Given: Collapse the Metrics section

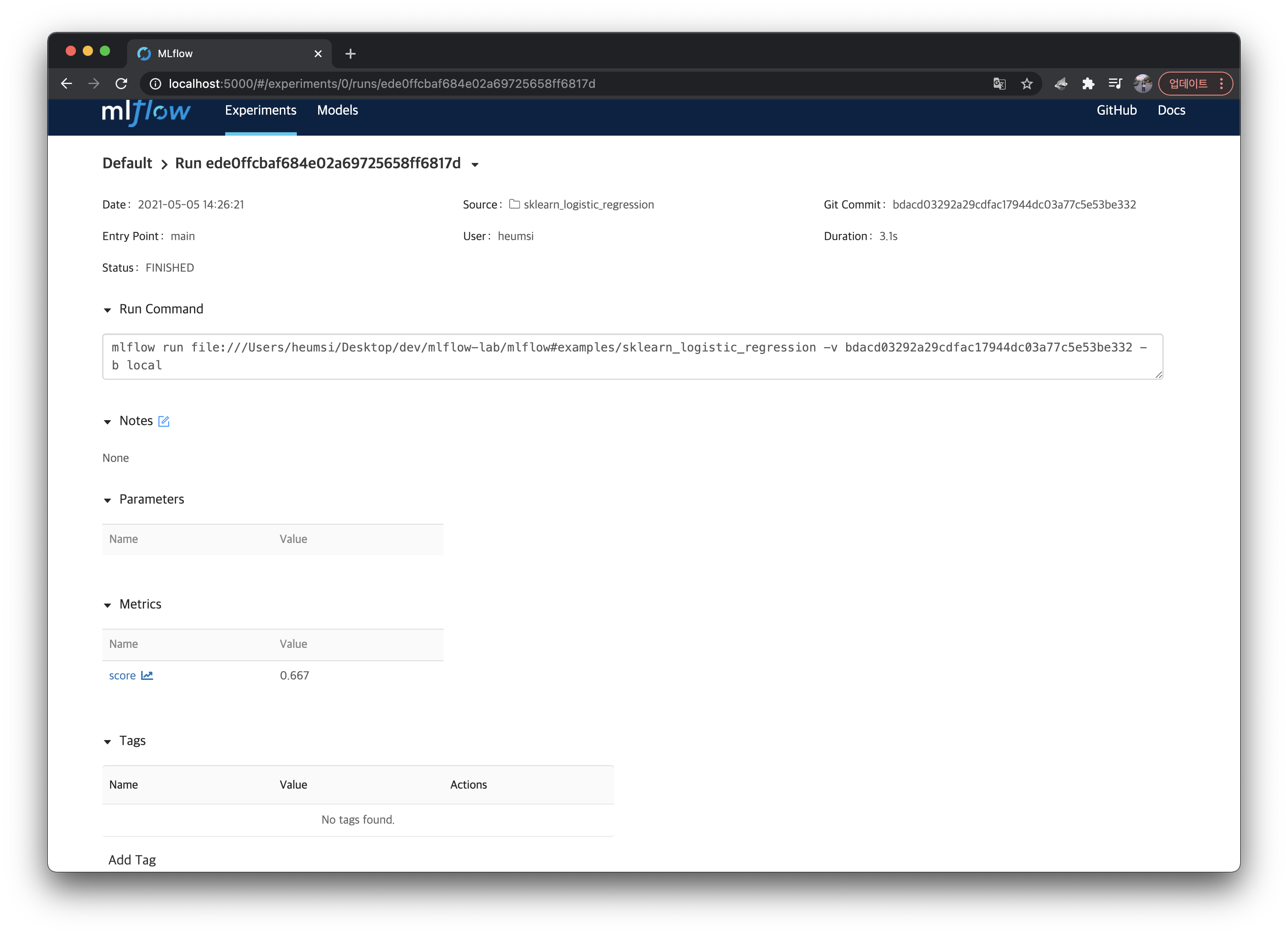Looking at the screenshot, I should point(107,606).
